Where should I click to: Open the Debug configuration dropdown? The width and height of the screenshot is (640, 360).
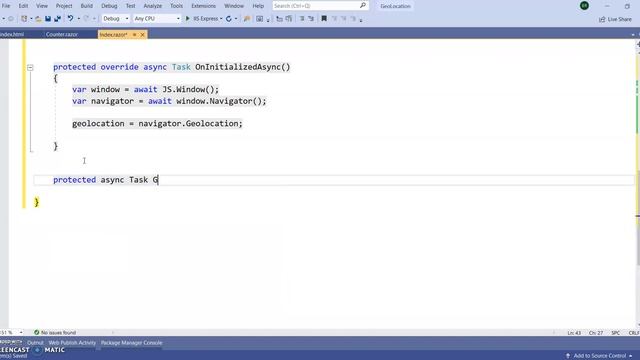(x=115, y=19)
